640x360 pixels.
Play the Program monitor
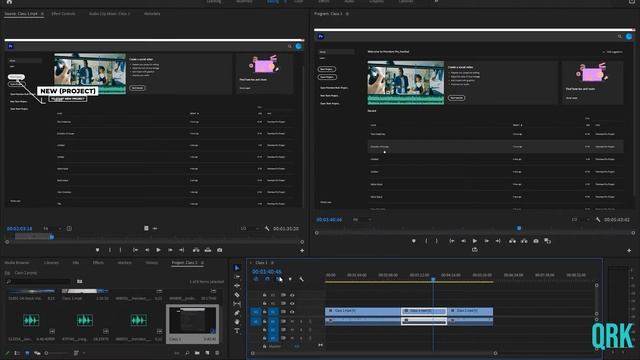475,241
